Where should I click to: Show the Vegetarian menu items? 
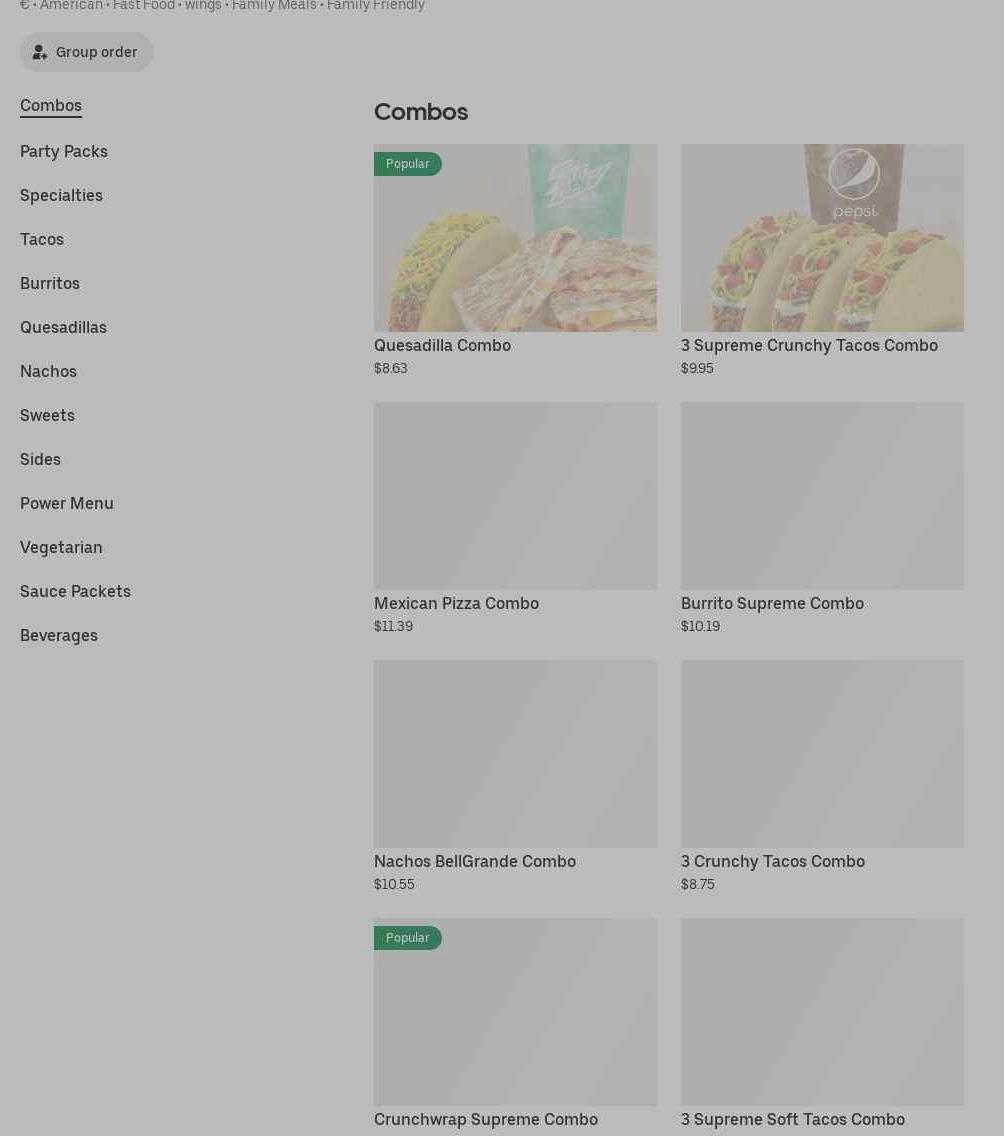[x=61, y=547]
